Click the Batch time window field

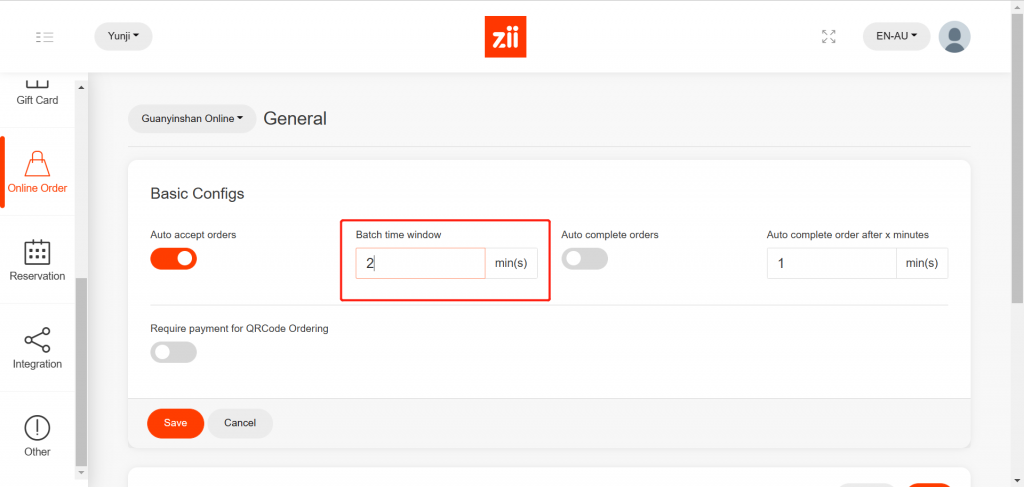click(x=421, y=263)
